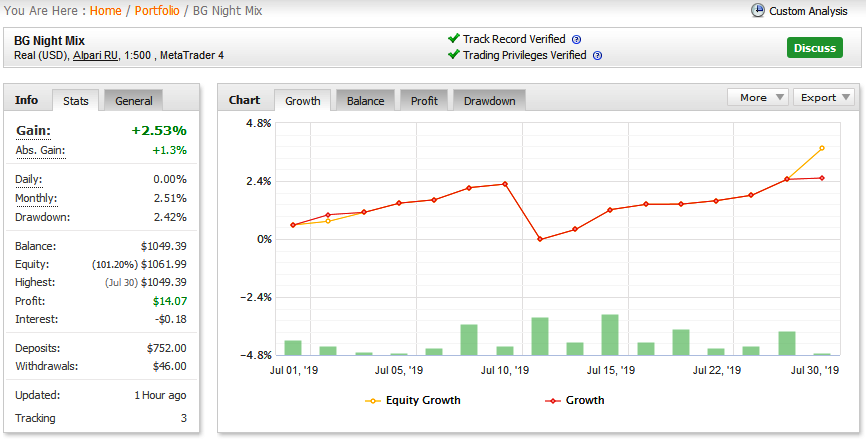The image size is (866, 444).
Task: Open the Portfolio breadcrumb link
Action: (x=157, y=10)
